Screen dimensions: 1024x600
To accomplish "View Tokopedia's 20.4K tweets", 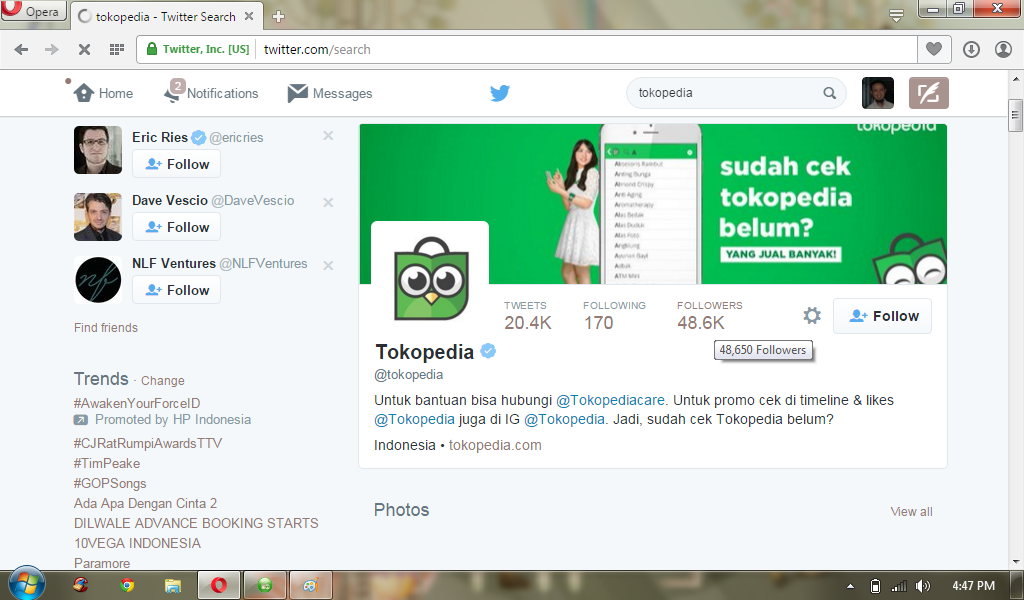I will [x=528, y=316].
